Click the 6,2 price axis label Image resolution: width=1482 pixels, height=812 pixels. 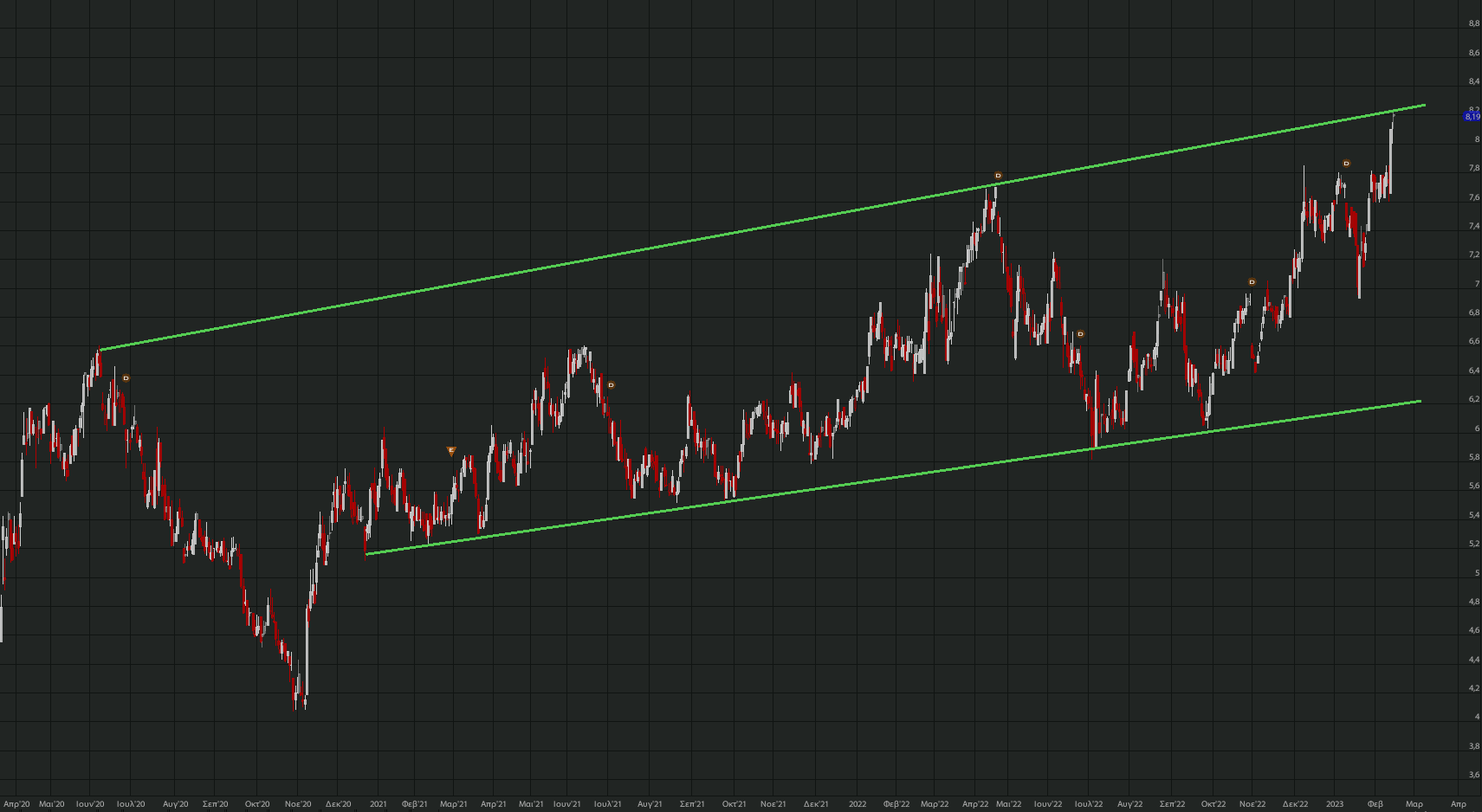click(x=1474, y=400)
